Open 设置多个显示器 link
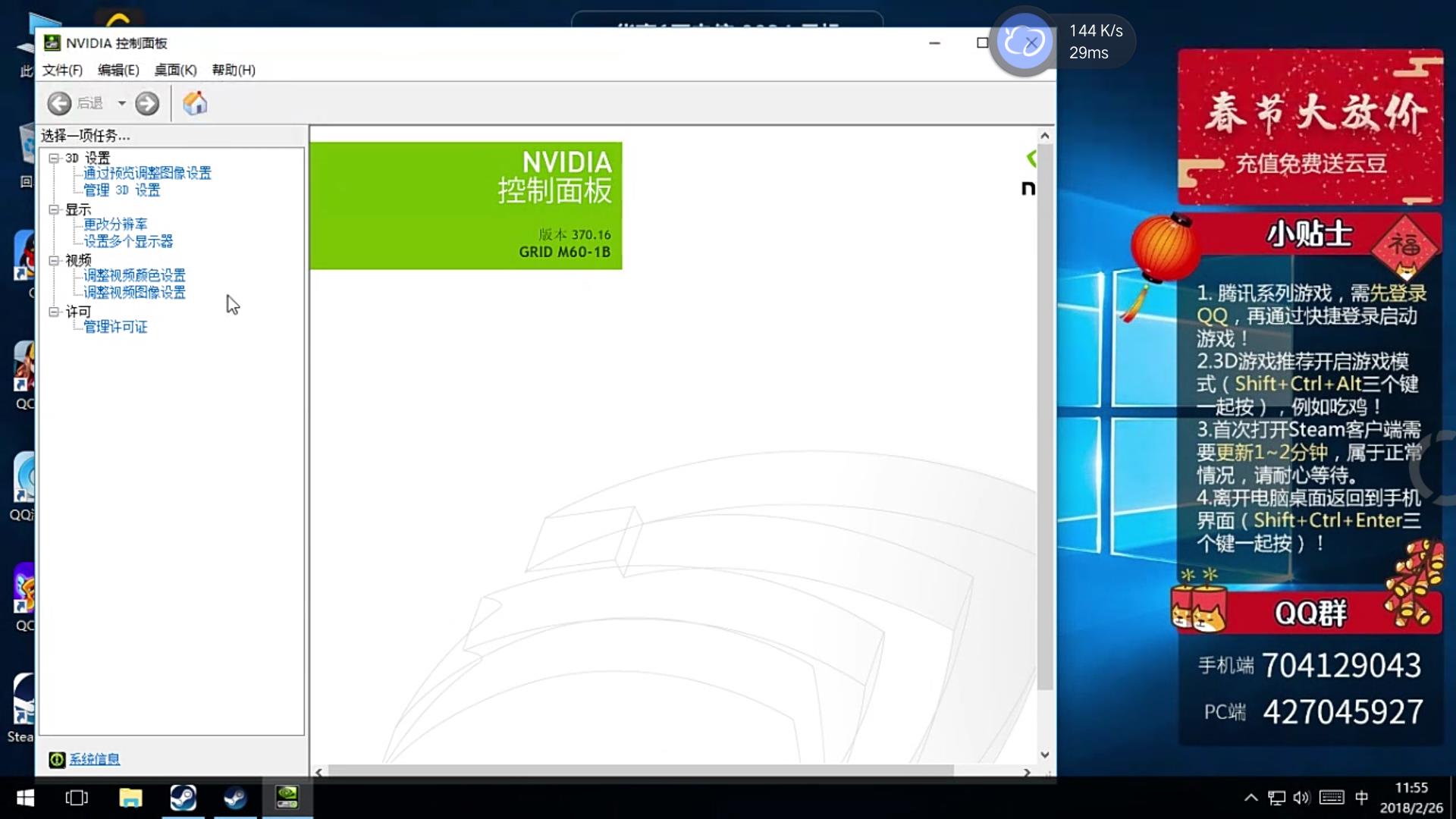This screenshot has width=1456, height=819. click(x=128, y=241)
